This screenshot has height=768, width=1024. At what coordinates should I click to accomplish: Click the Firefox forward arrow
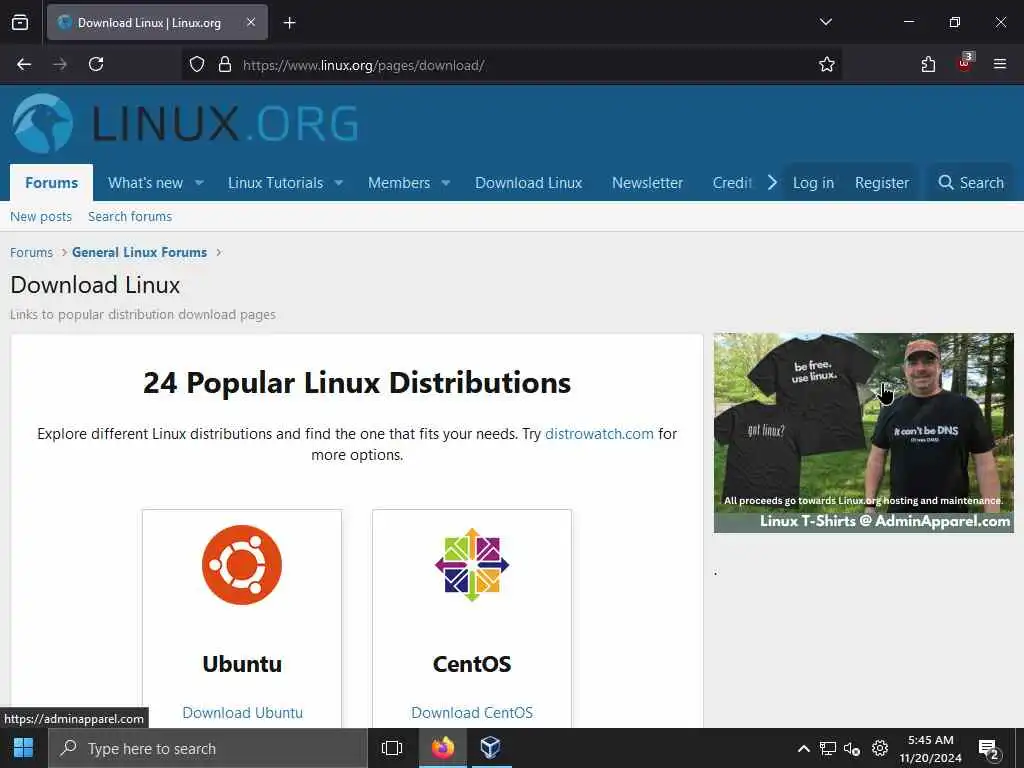tap(60, 65)
